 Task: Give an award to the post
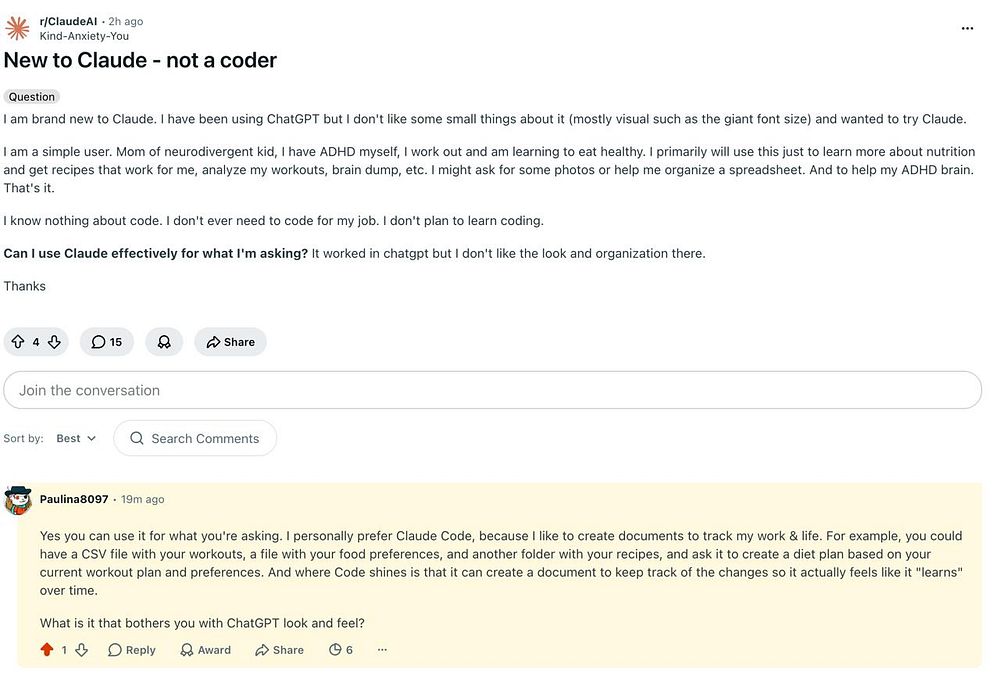click(x=164, y=342)
